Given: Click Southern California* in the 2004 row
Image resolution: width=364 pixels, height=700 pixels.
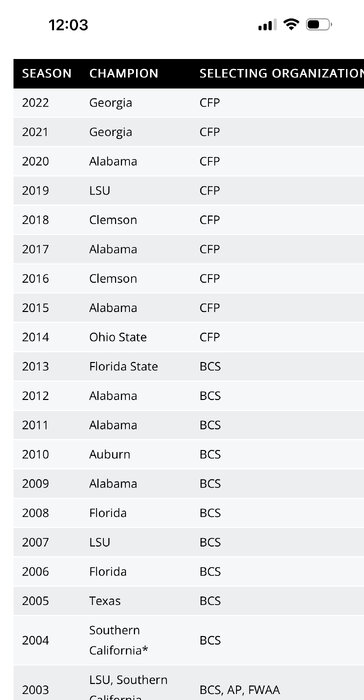Looking at the screenshot, I should [x=118, y=640].
